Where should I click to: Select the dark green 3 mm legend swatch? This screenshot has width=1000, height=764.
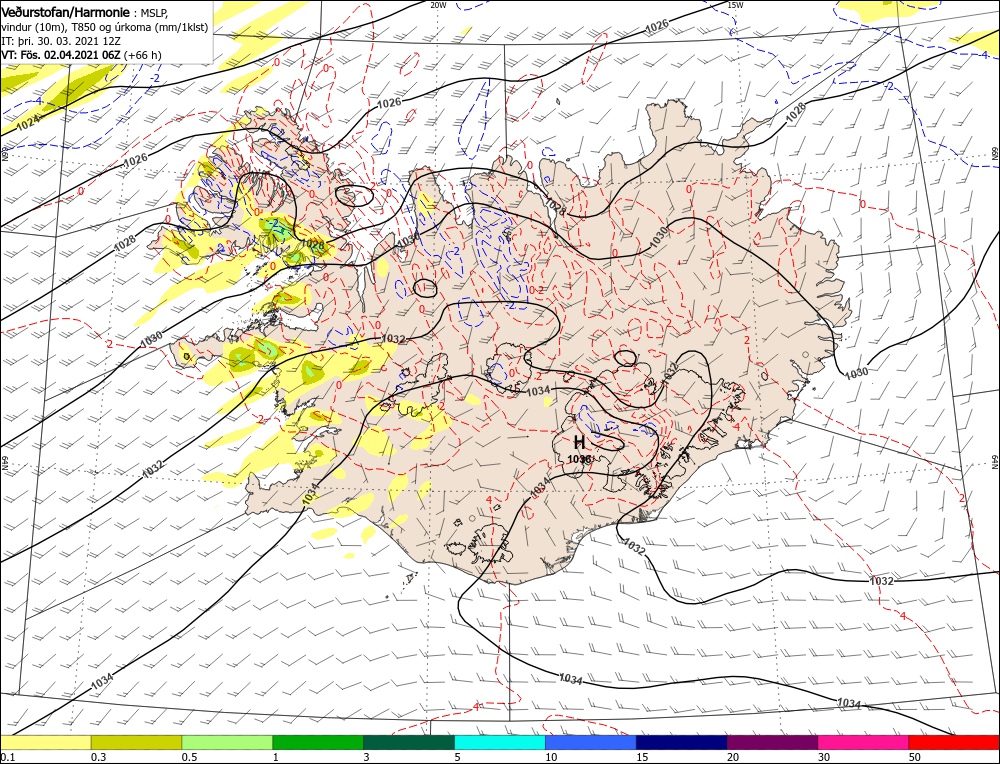point(409,742)
